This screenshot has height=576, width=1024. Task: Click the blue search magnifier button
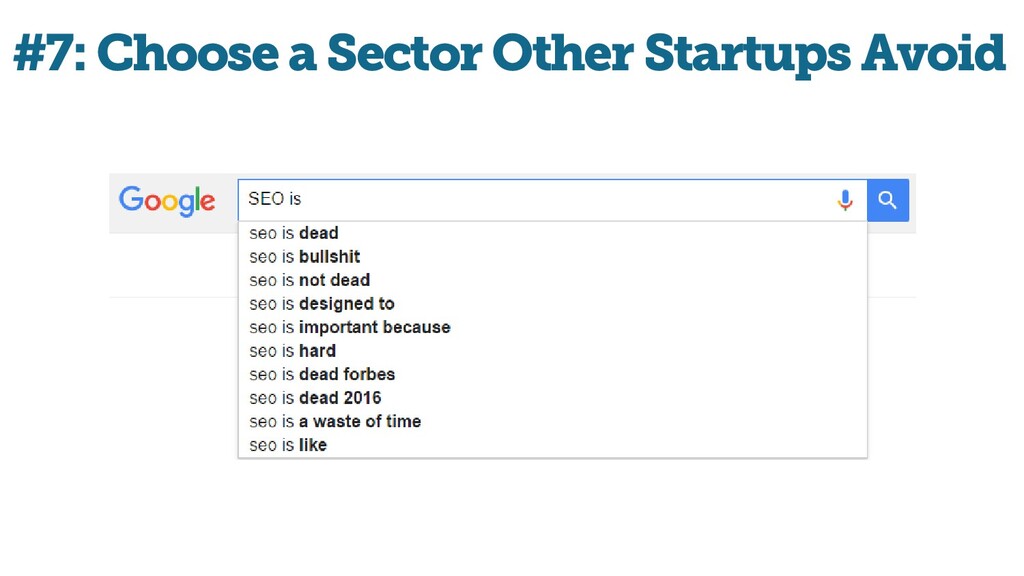(x=888, y=200)
